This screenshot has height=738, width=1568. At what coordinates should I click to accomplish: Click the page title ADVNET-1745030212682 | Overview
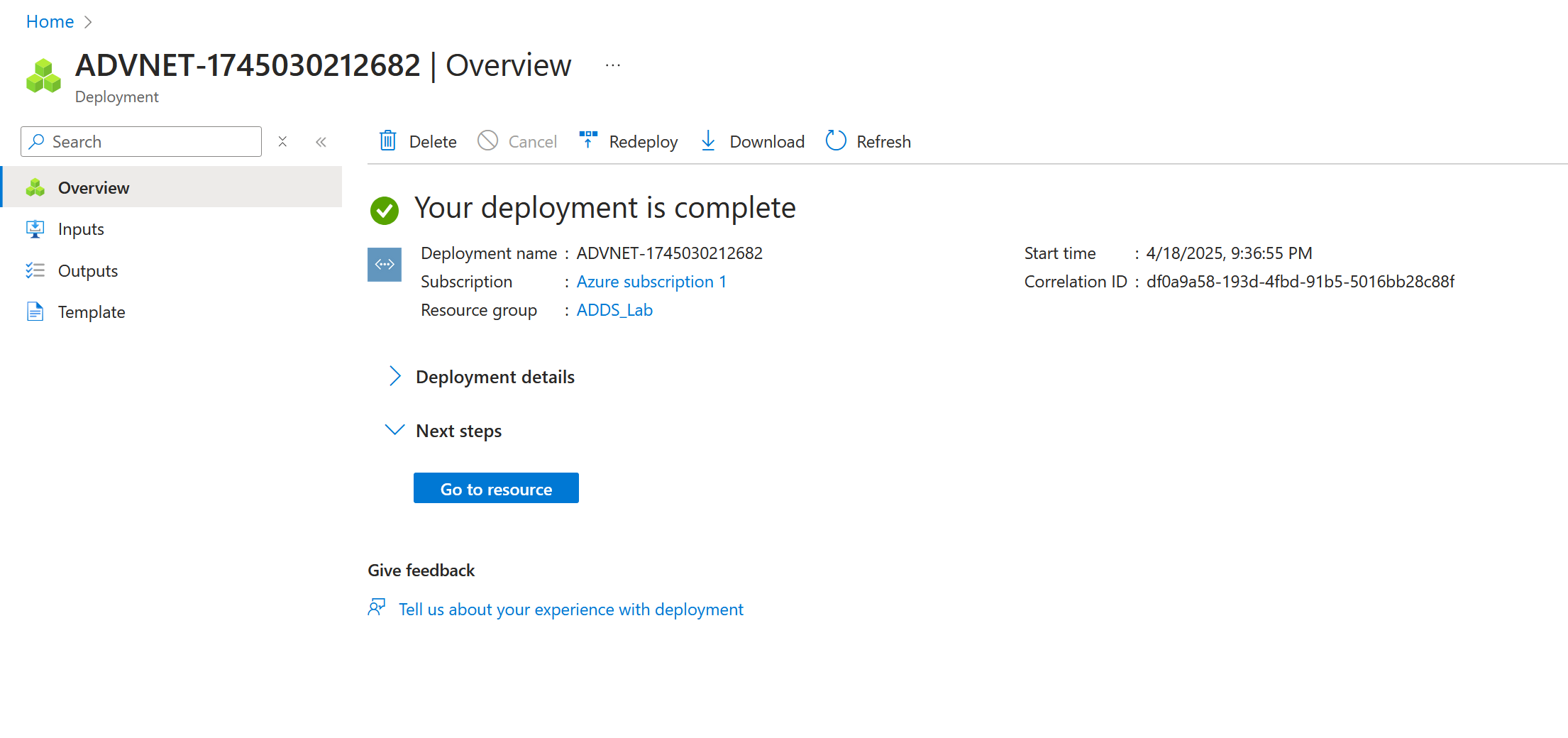323,65
